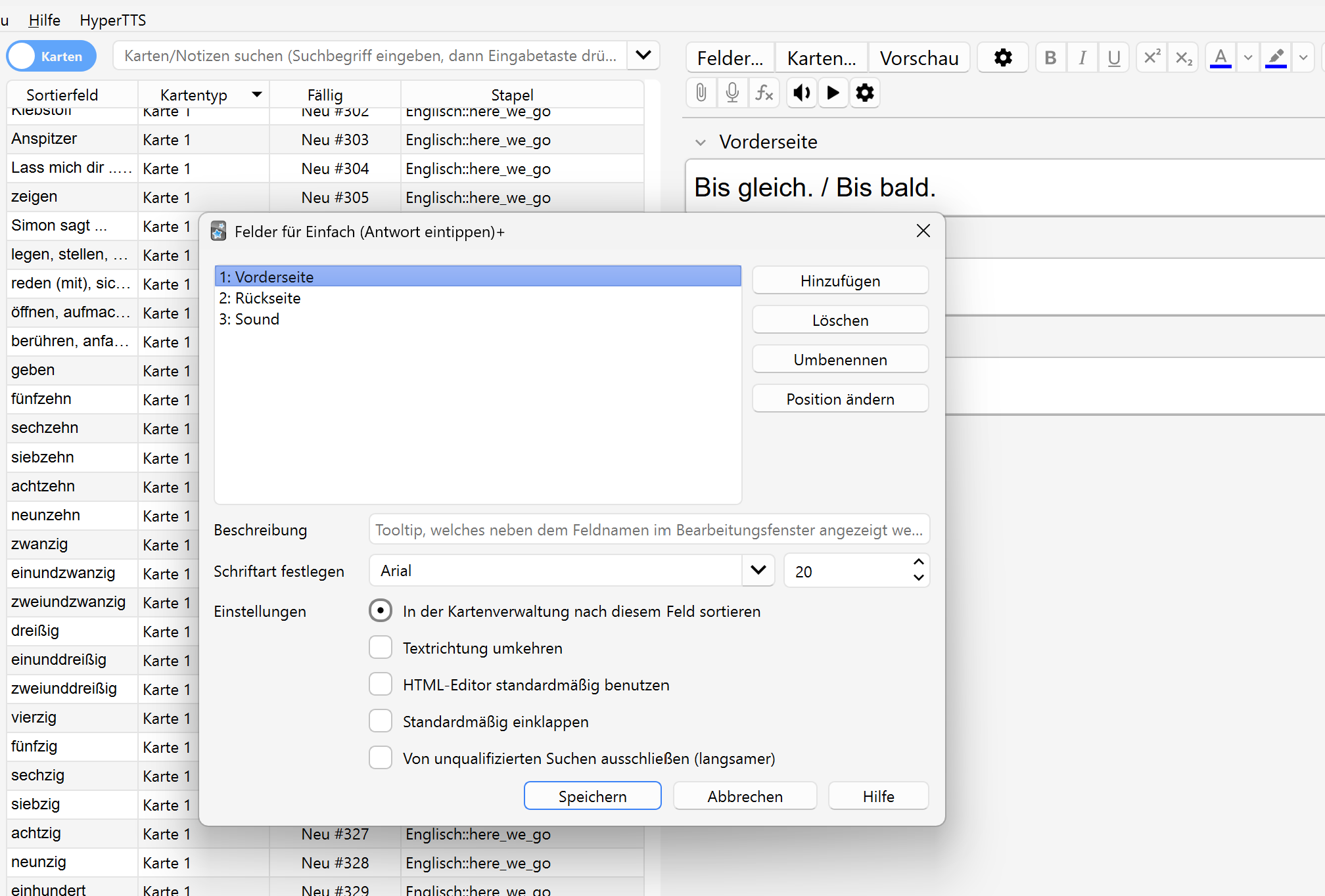
Task: Click the Löschen button
Action: (x=840, y=320)
